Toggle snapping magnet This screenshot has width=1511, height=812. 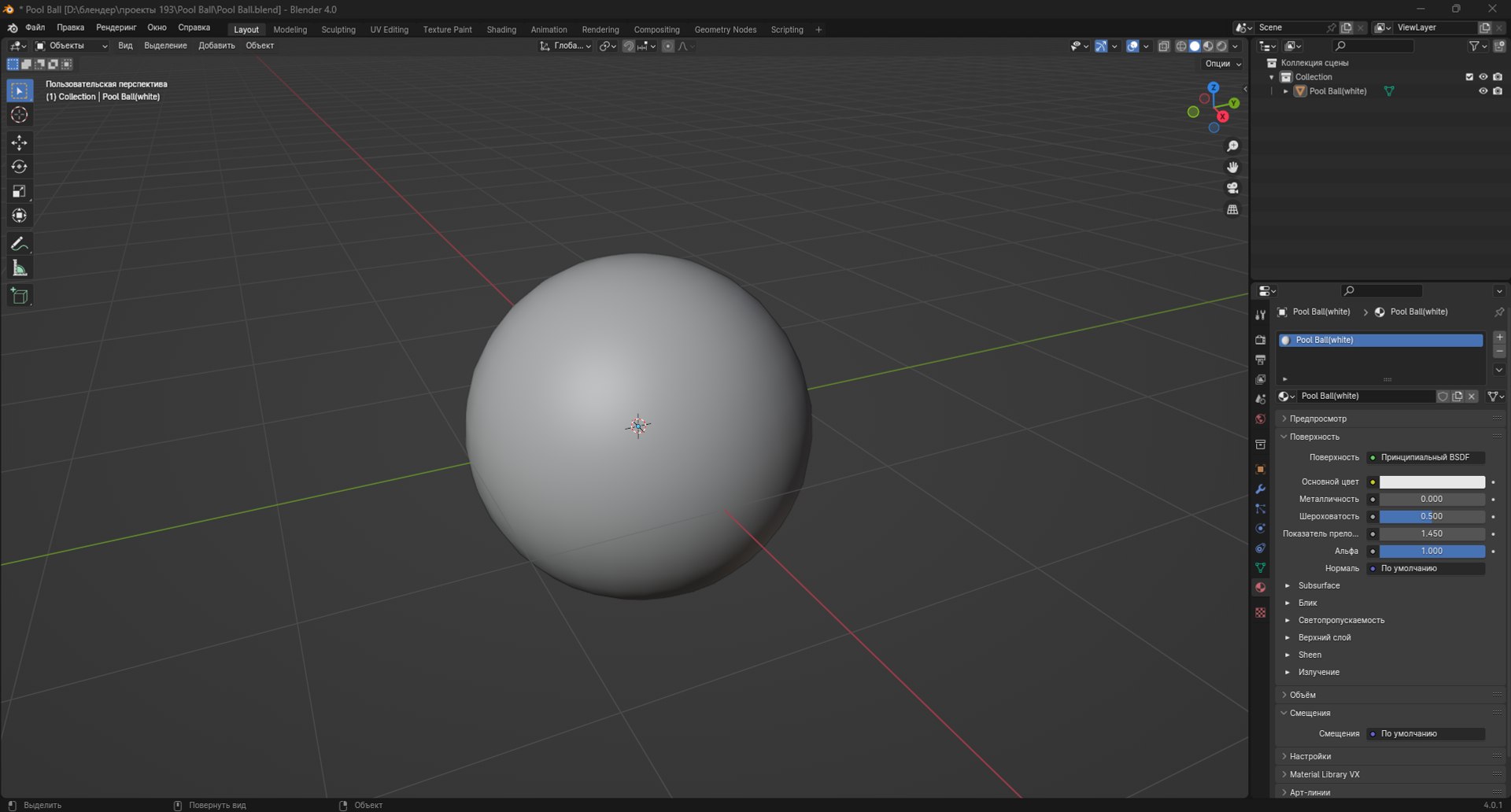[628, 46]
